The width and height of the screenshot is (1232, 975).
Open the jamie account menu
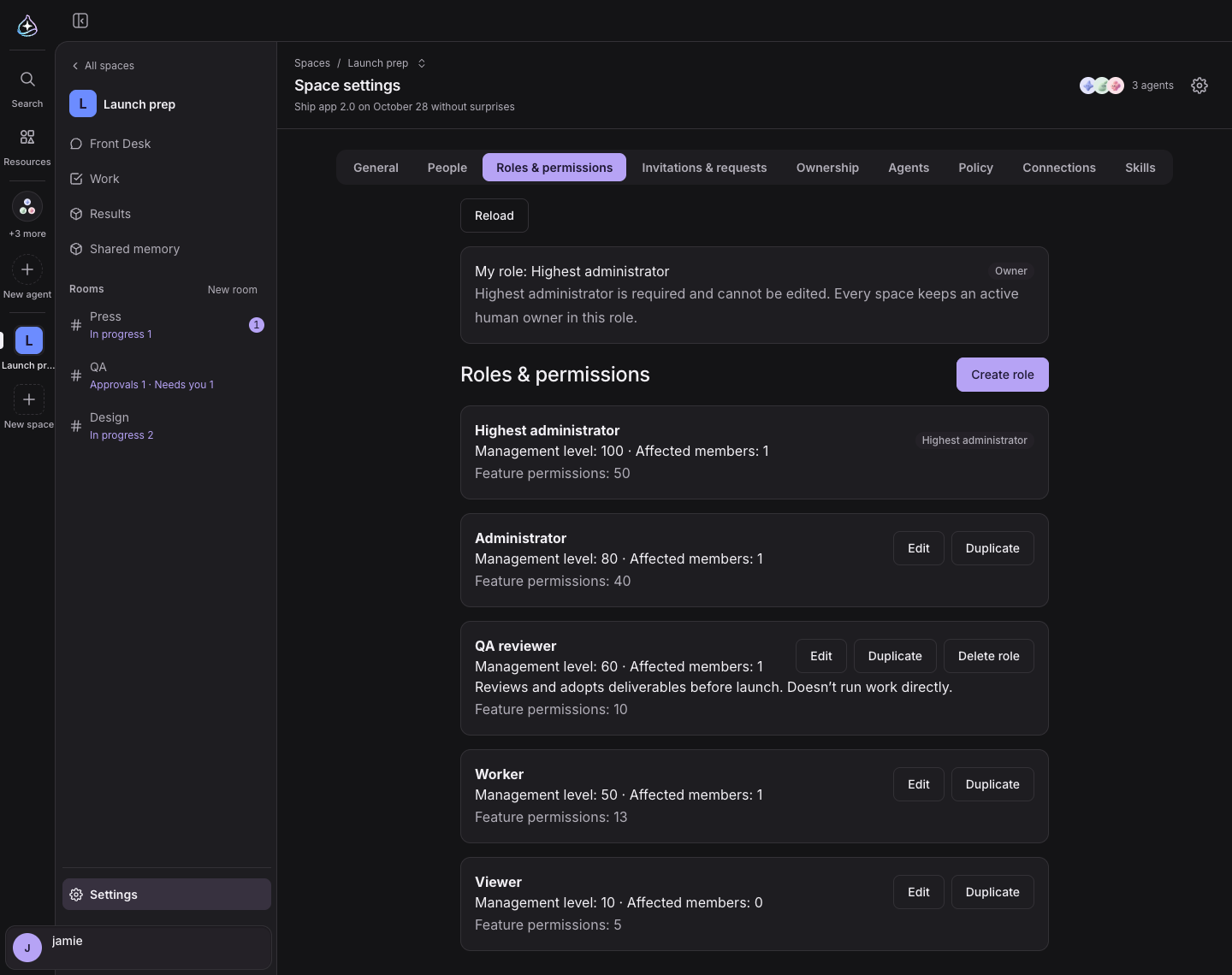139,948
